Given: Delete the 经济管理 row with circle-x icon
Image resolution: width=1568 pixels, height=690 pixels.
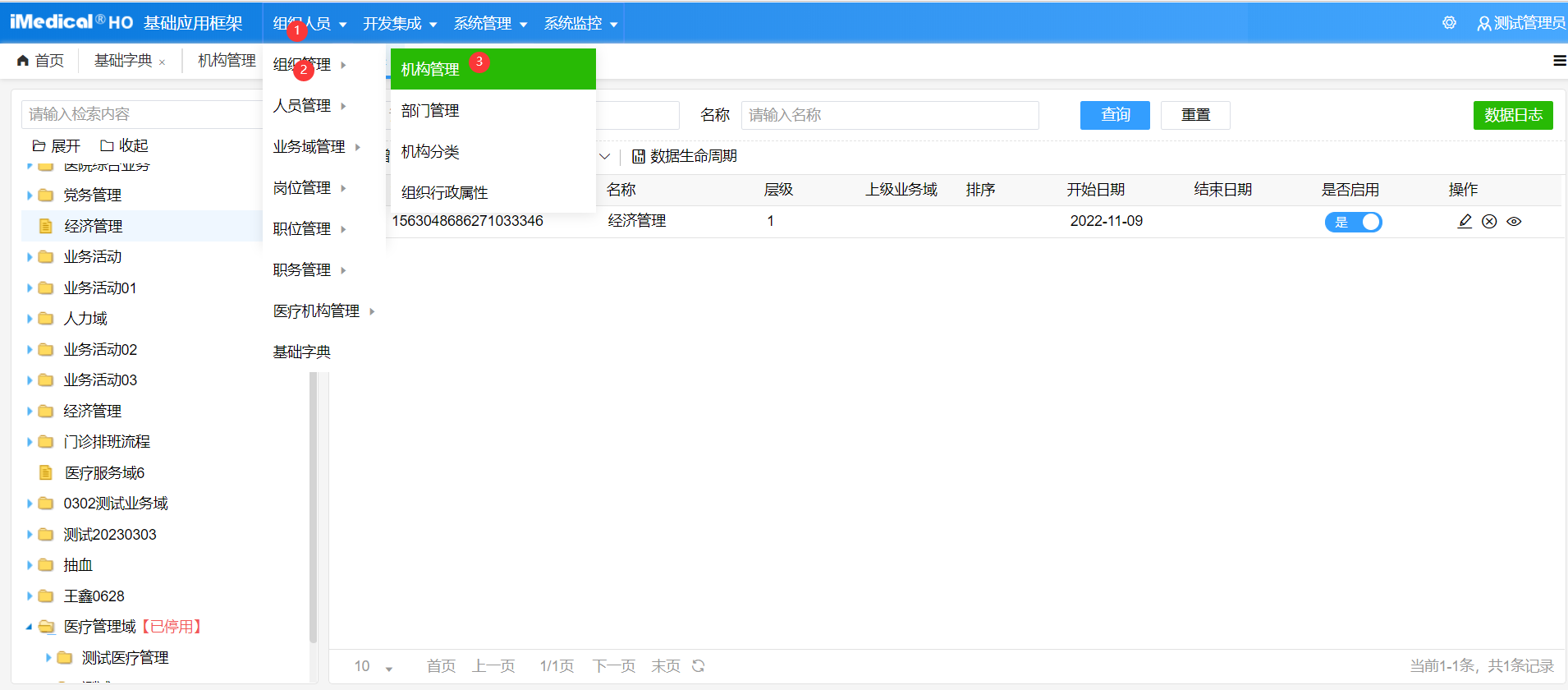Looking at the screenshot, I should (x=1489, y=221).
